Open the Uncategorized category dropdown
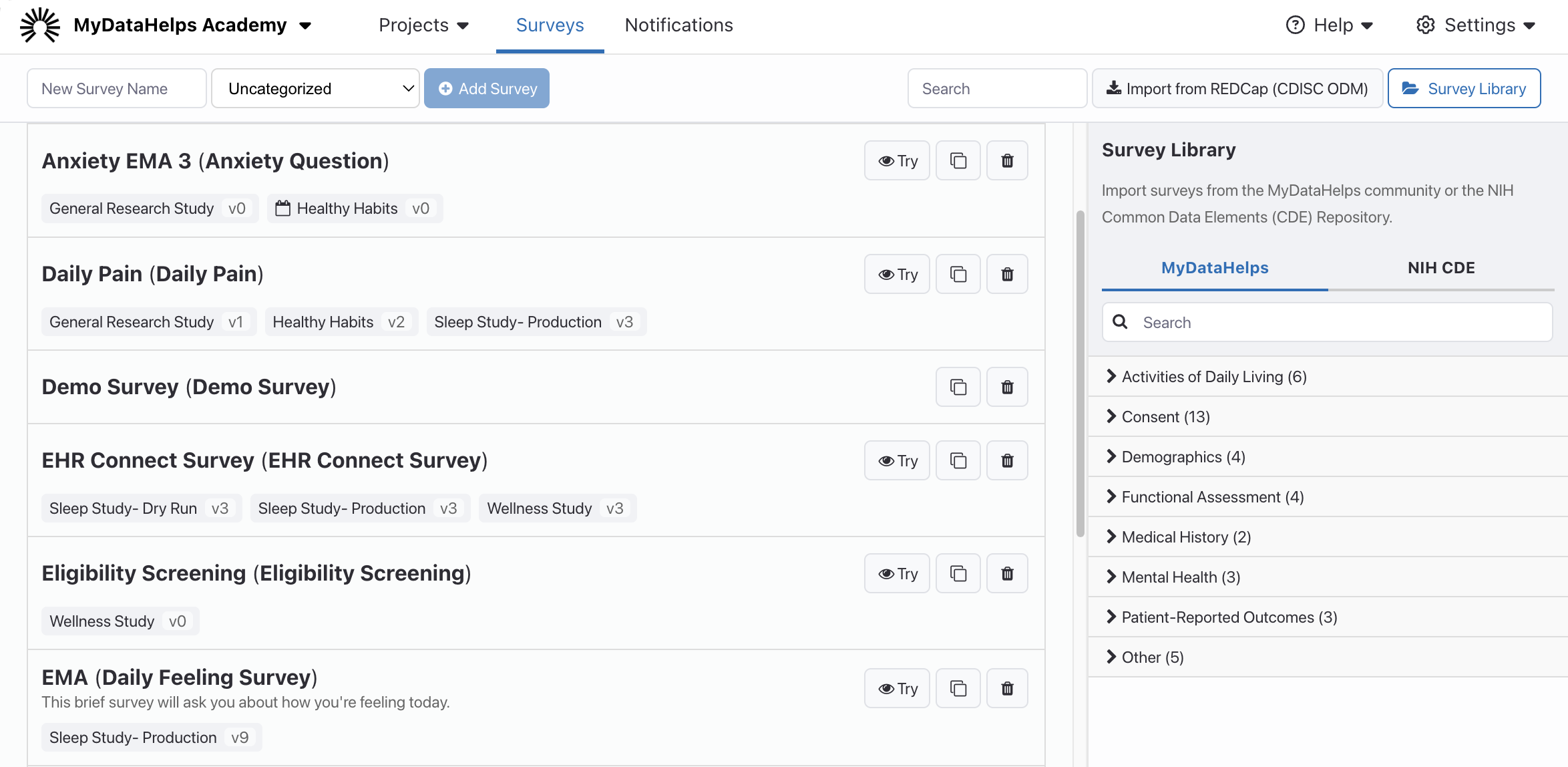The image size is (1568, 767). click(x=315, y=88)
